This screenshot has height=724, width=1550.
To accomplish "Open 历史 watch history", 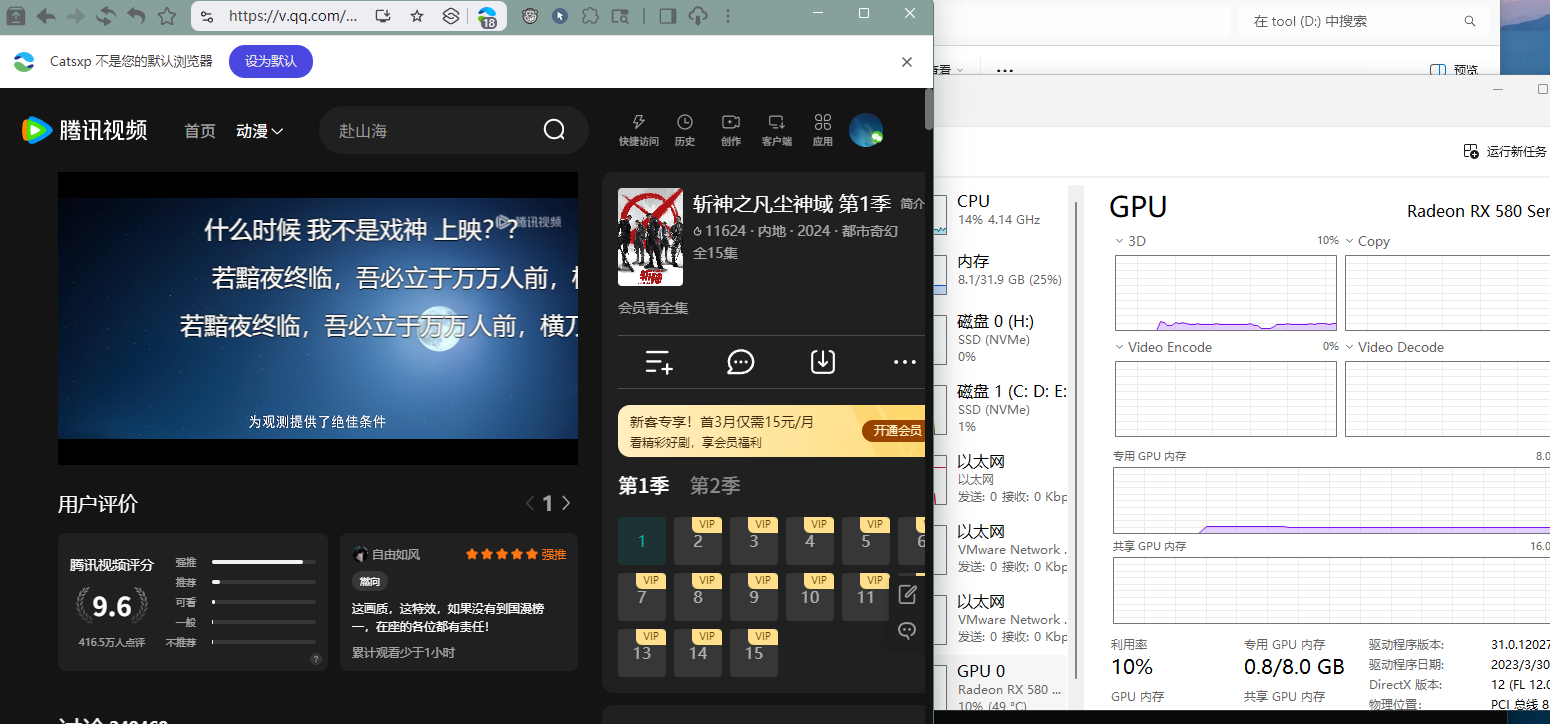I will click(x=685, y=130).
